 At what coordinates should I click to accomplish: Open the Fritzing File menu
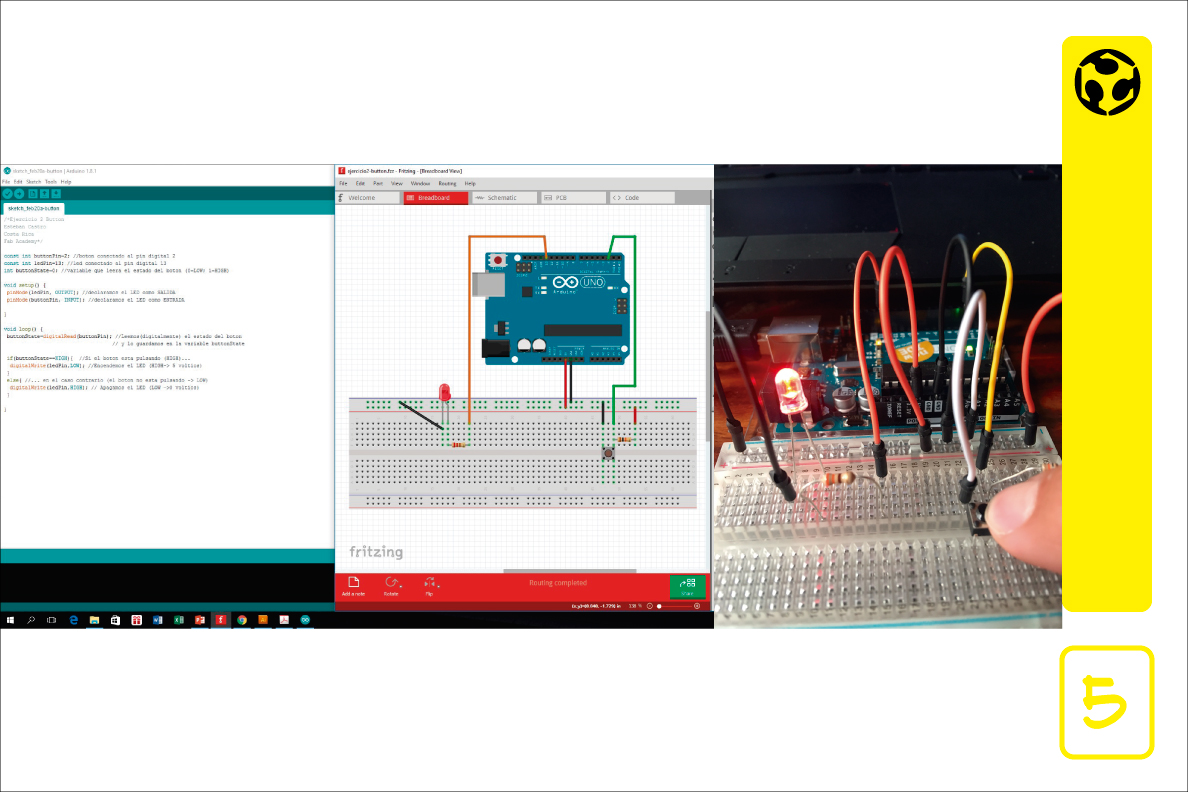pyautogui.click(x=343, y=183)
